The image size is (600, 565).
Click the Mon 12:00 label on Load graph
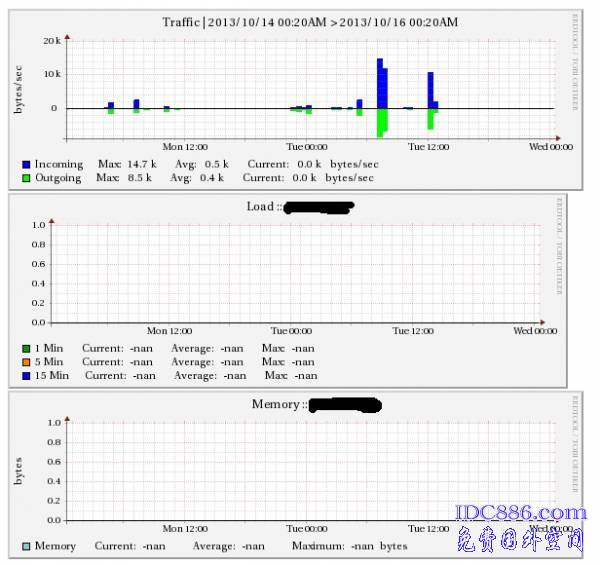click(x=169, y=330)
